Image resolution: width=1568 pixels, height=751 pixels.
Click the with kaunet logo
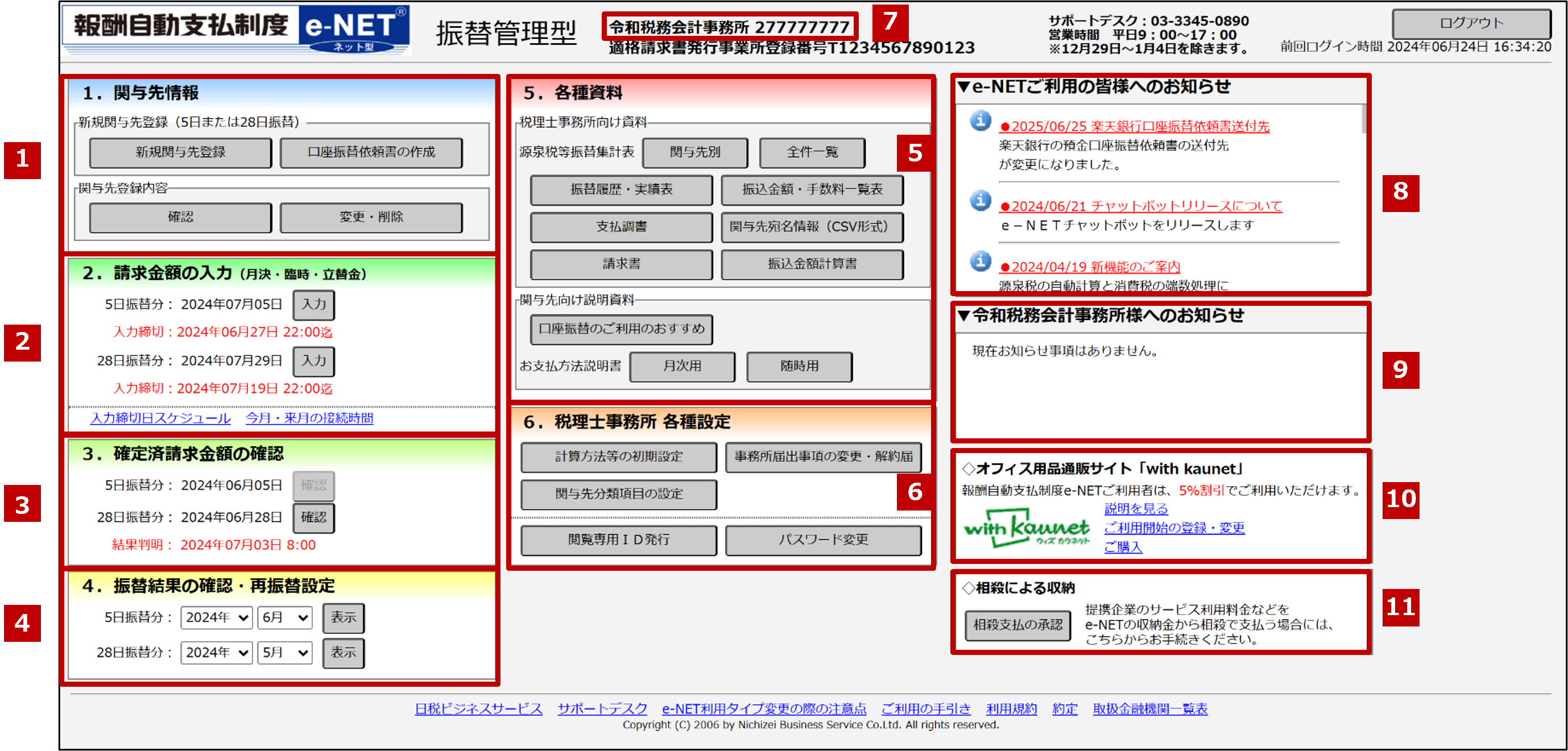point(1026,528)
